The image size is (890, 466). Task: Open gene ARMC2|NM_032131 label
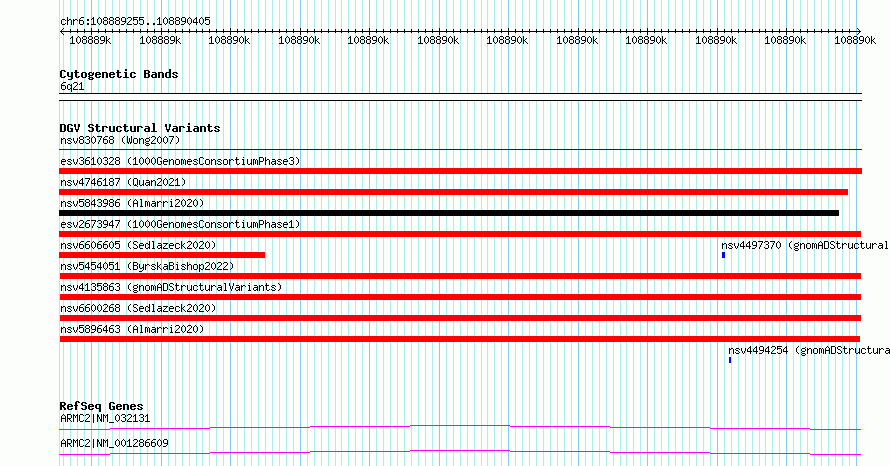click(x=105, y=418)
